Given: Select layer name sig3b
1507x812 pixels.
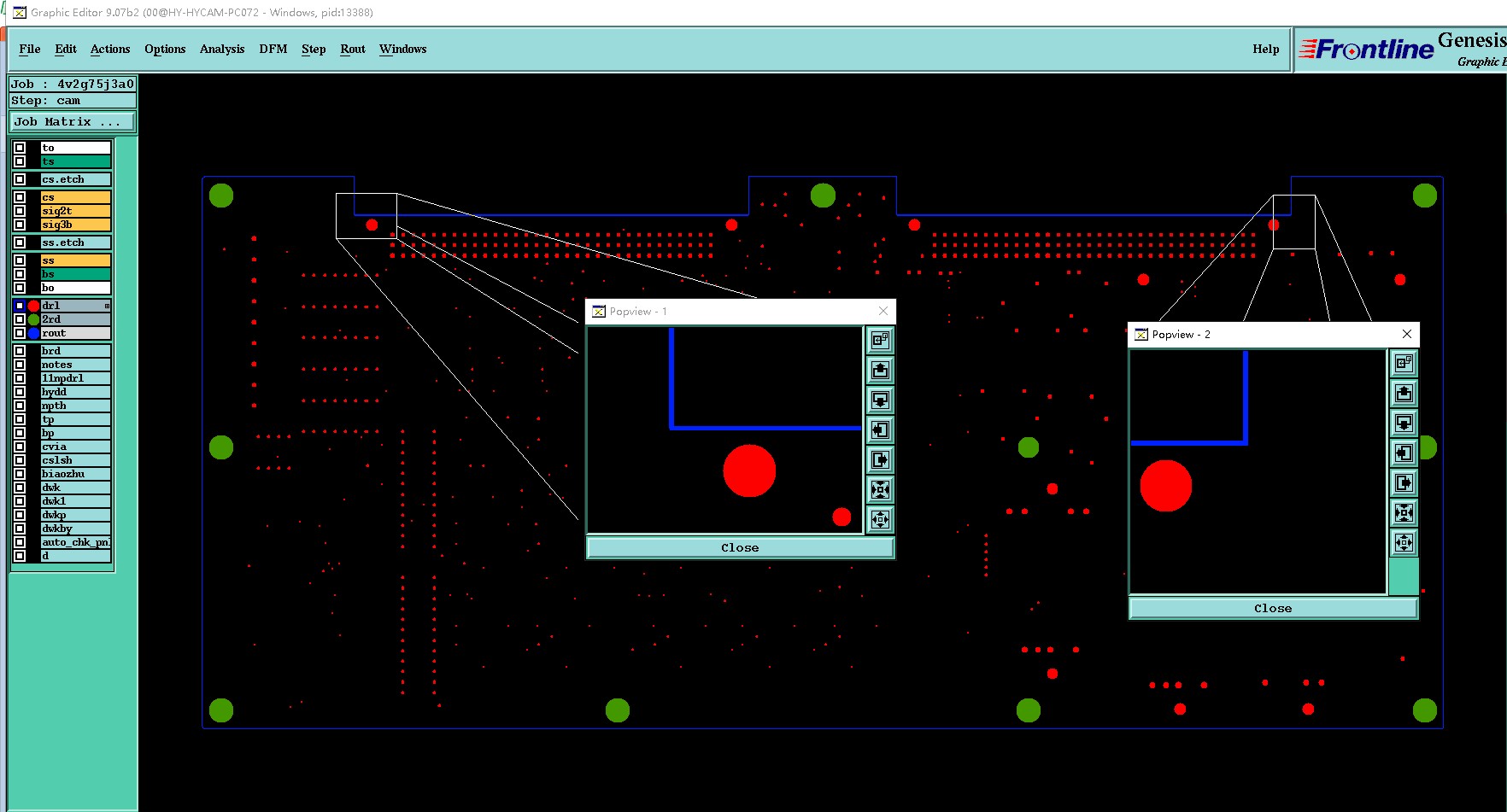Looking at the screenshot, I should [x=76, y=225].
